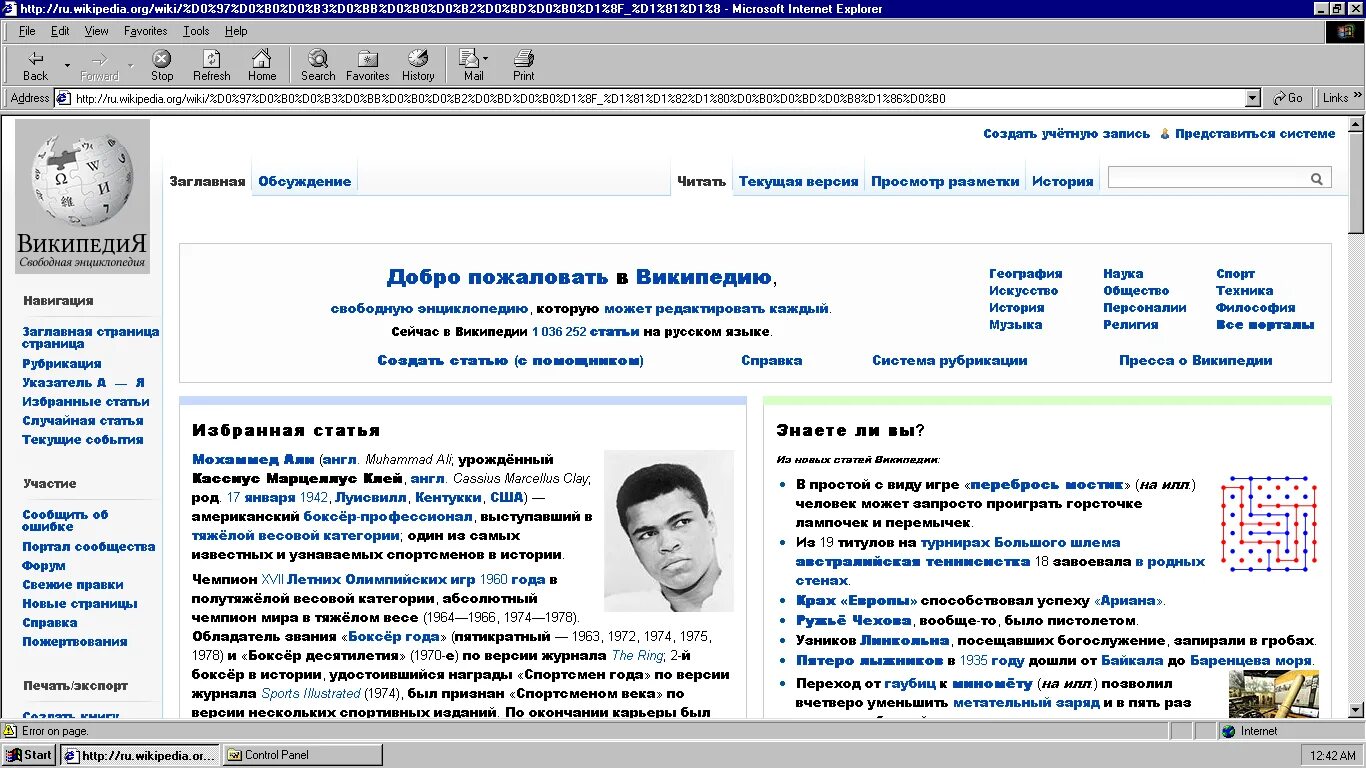Image resolution: width=1366 pixels, height=768 pixels.
Task: Open the File menu
Action: tap(27, 31)
